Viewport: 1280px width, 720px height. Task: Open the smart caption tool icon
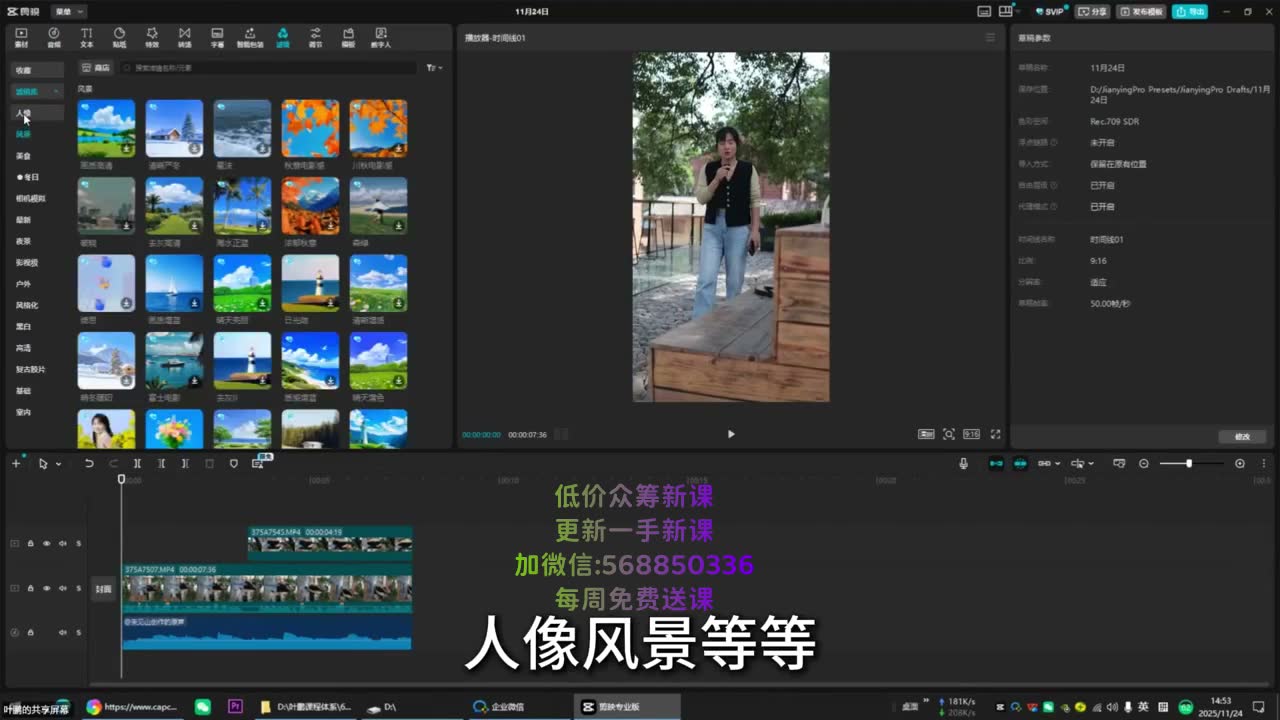(258, 463)
